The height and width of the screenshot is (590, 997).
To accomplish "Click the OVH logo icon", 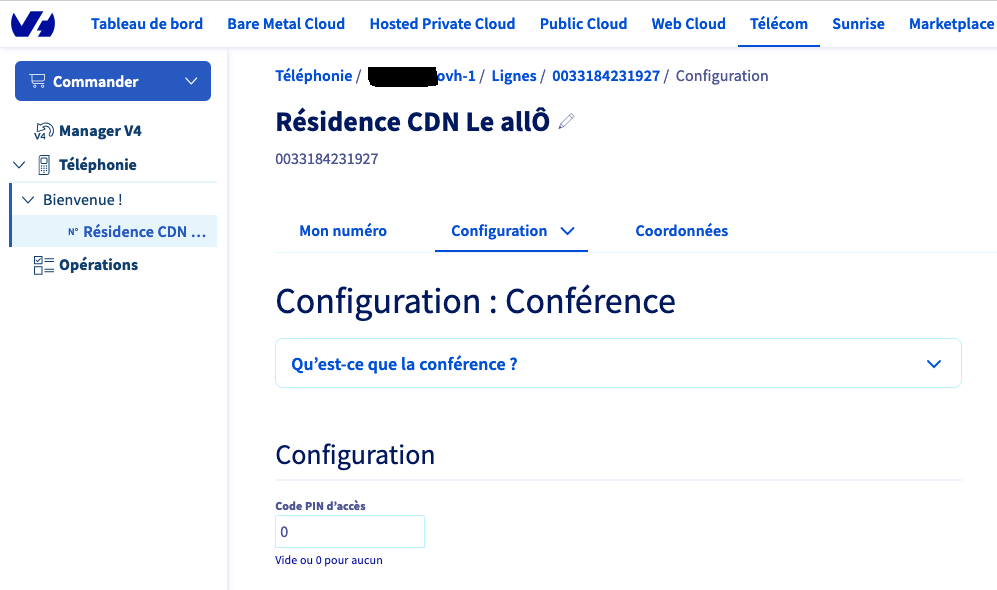I will pyautogui.click(x=33, y=24).
